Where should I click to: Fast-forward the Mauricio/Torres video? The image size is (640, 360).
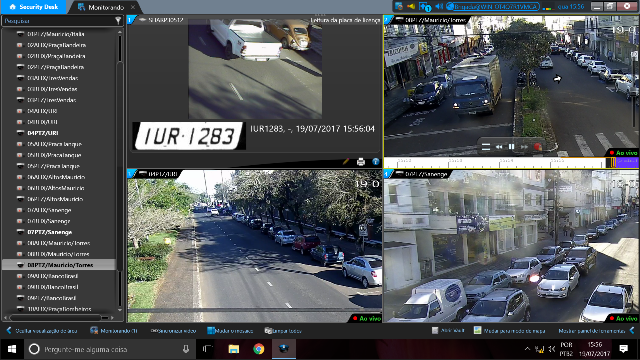[524, 147]
